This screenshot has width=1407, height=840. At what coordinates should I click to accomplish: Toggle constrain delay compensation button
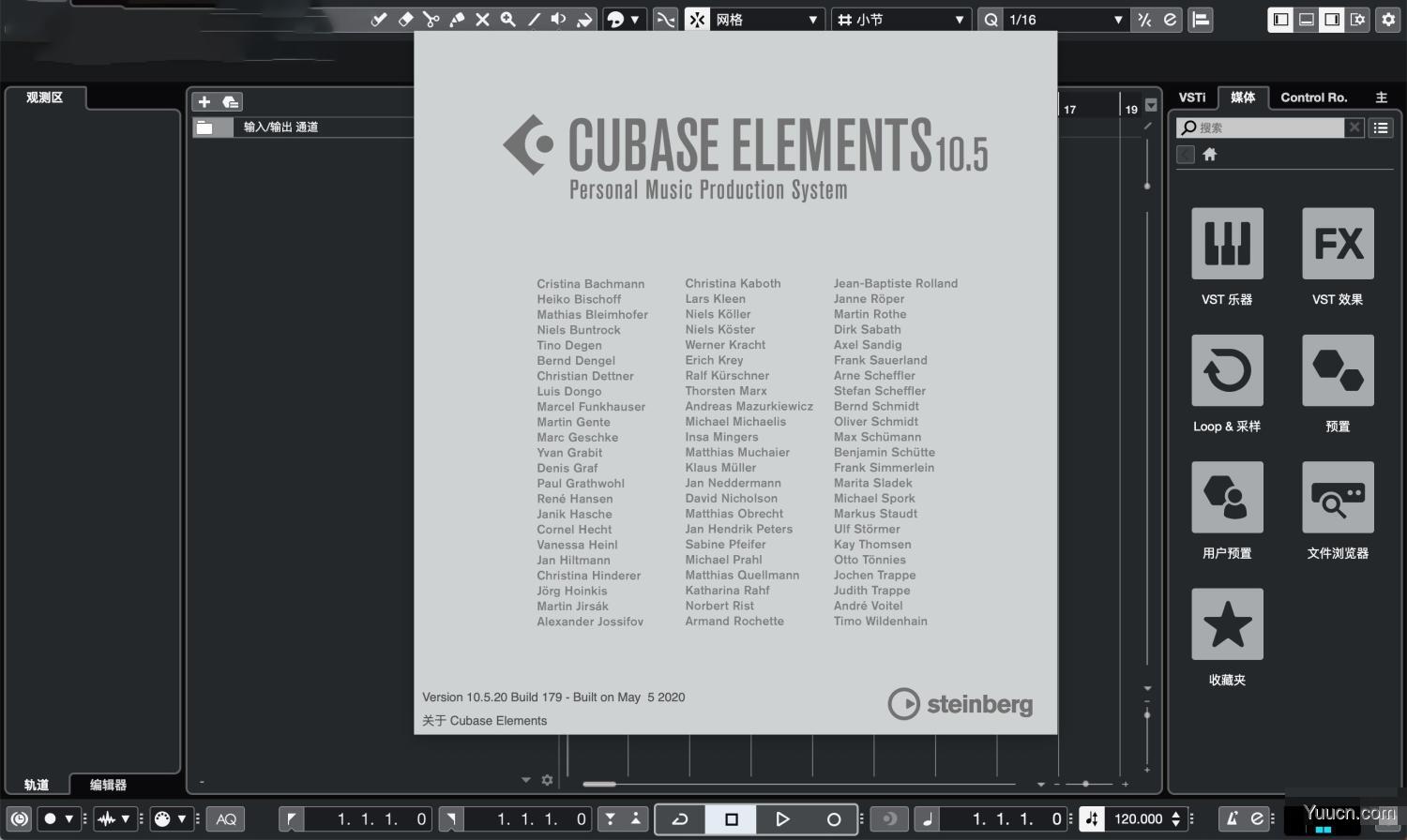point(19,818)
